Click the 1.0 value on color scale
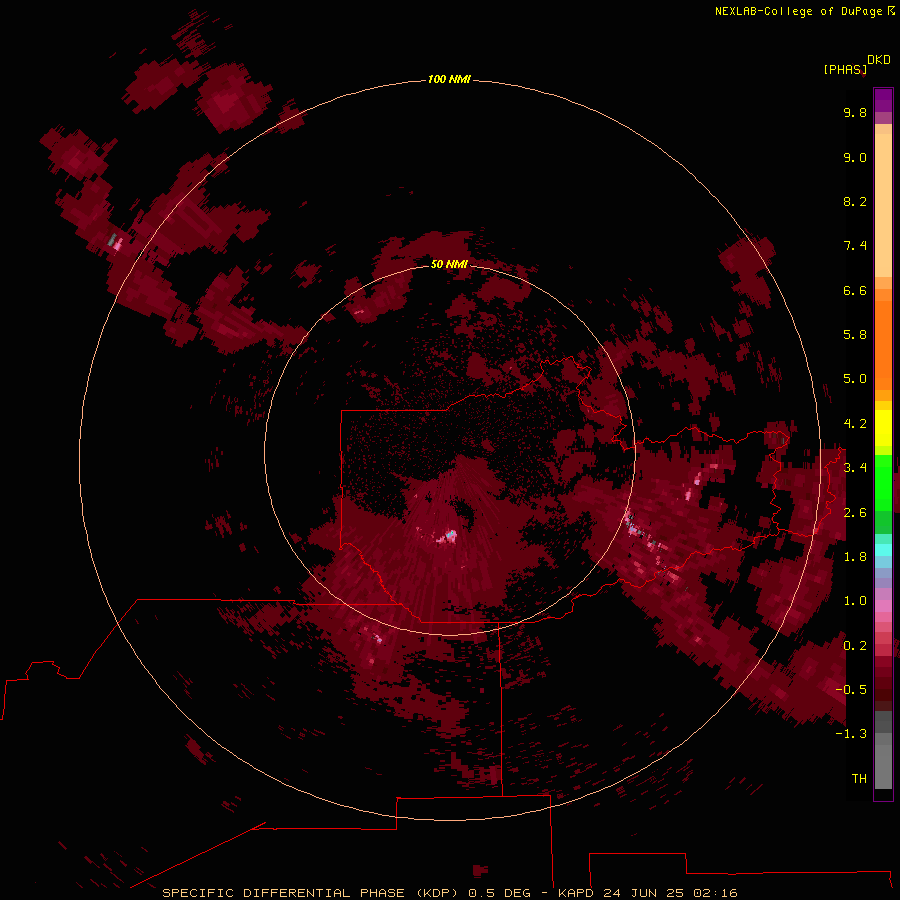Screen dimensions: 900x900 855,601
